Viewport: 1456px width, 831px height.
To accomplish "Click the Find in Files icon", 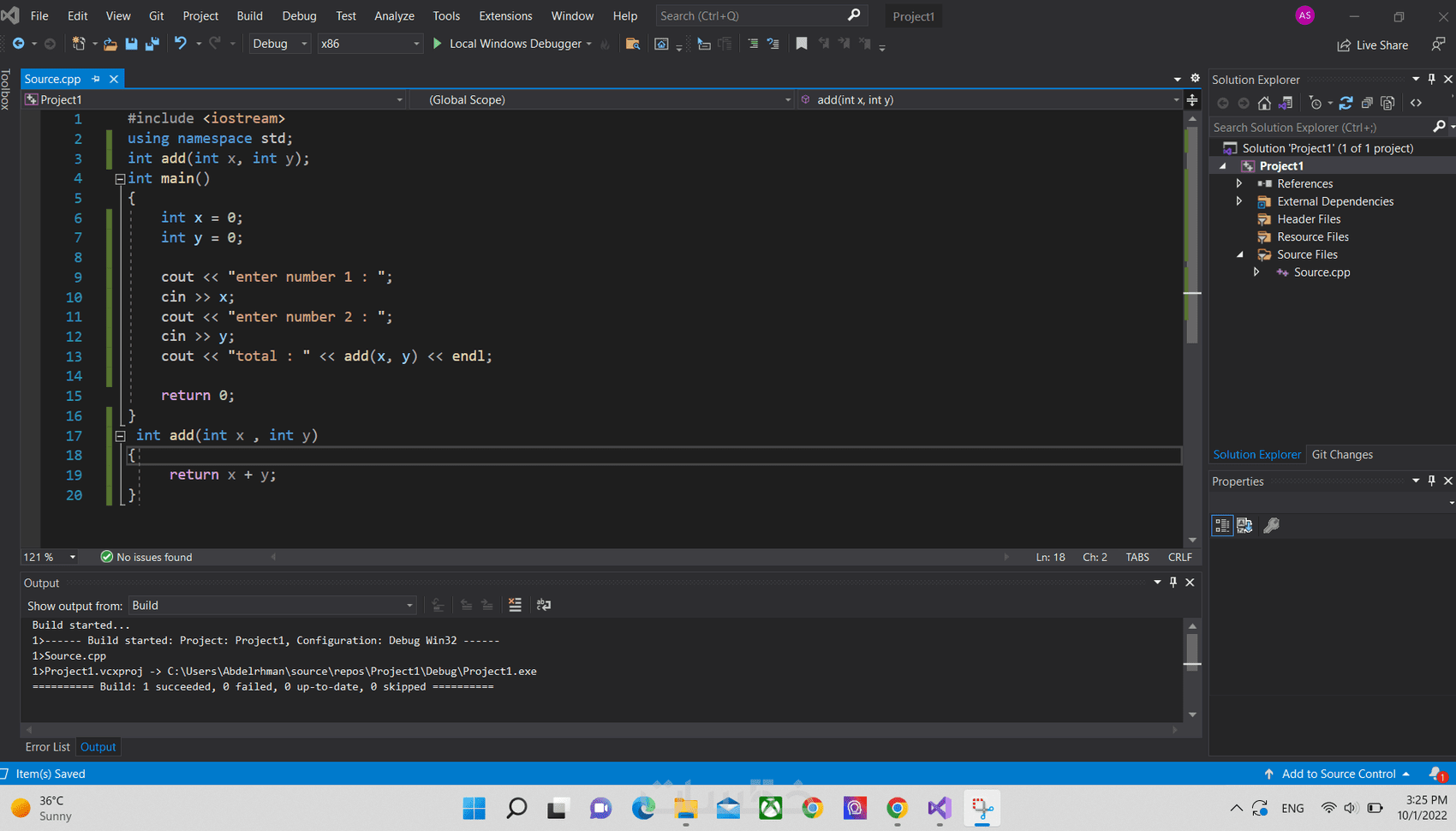I will point(633,44).
